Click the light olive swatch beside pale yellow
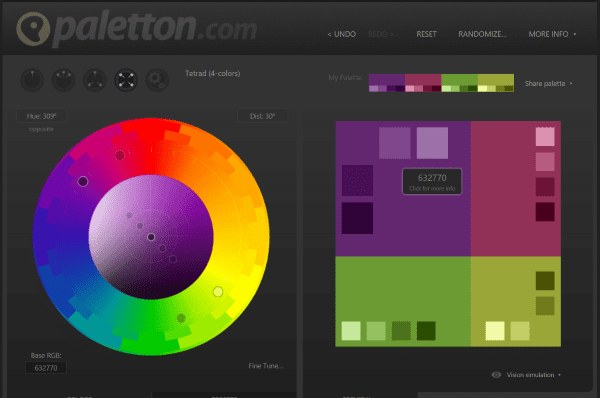 (x=520, y=331)
